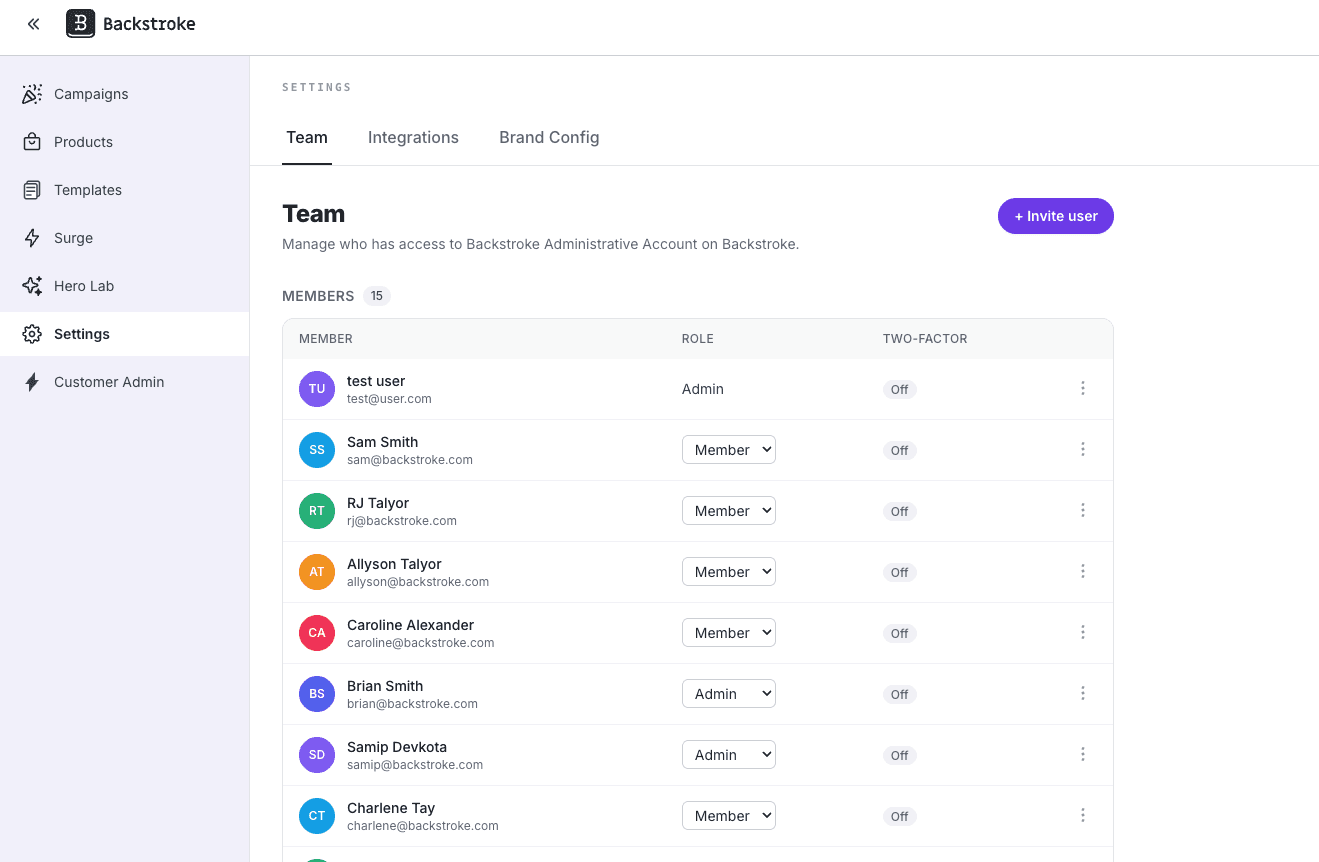Click the Backstroke logo icon
The image size is (1319, 862).
(81, 24)
